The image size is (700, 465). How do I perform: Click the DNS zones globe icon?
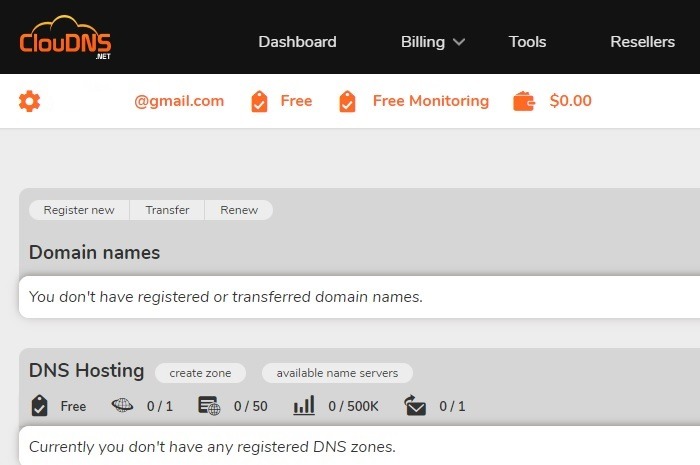(x=122, y=405)
